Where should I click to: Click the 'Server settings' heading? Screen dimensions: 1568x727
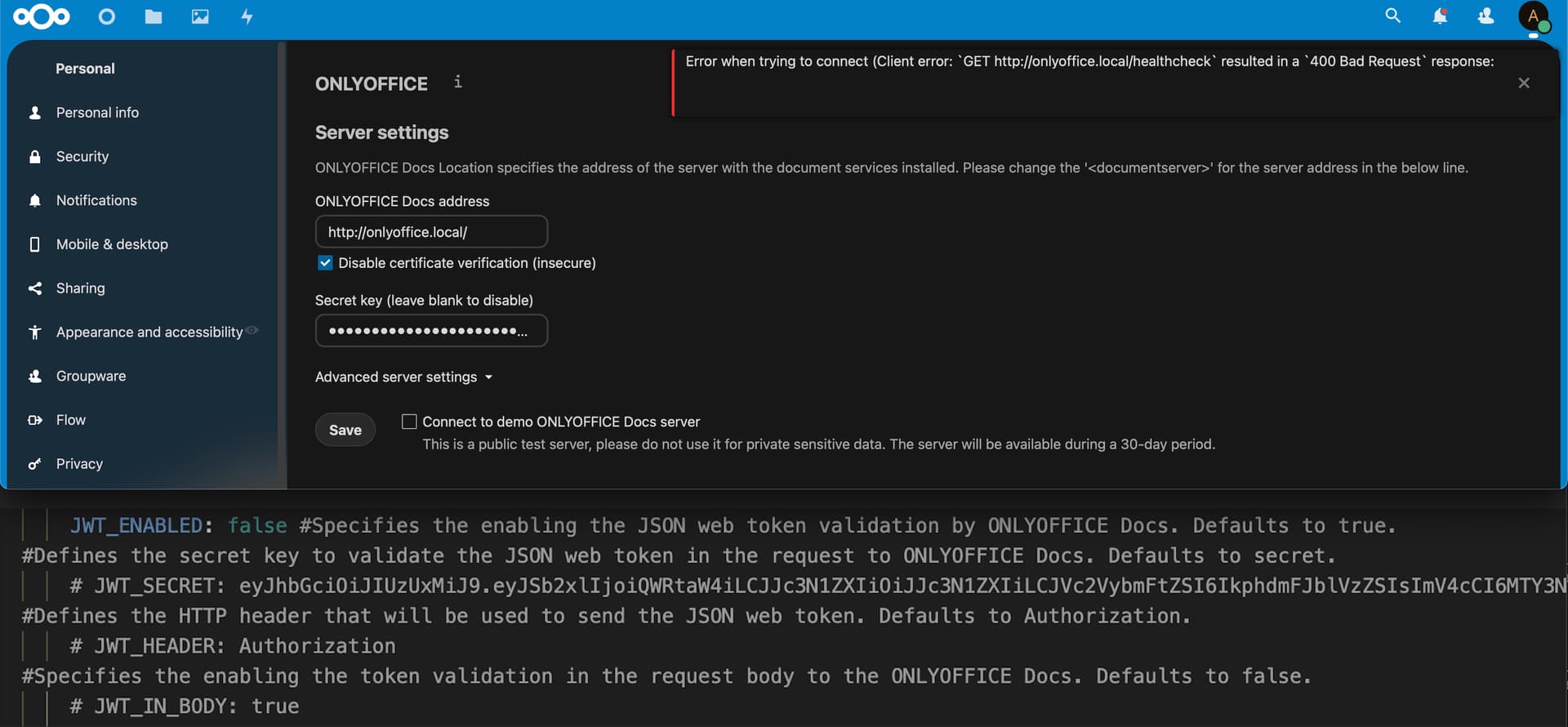(382, 132)
